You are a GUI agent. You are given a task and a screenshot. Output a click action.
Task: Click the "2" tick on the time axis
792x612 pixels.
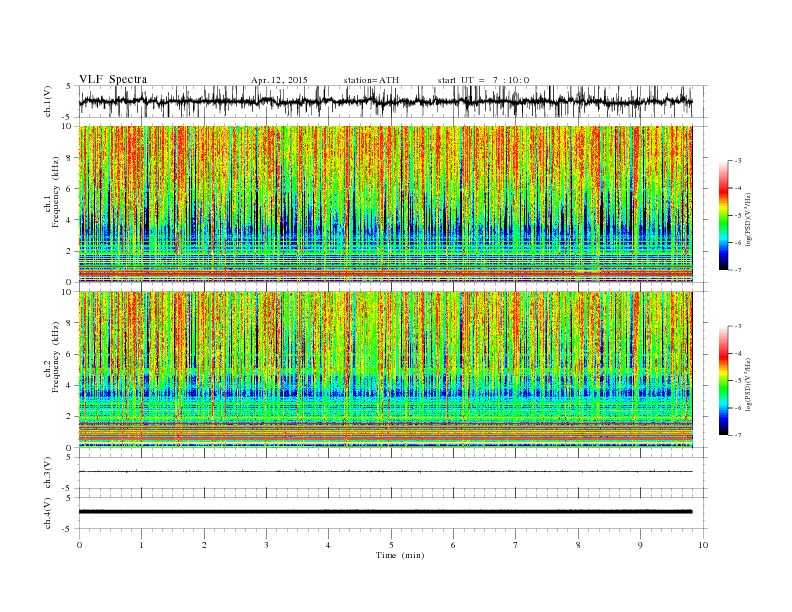point(204,545)
